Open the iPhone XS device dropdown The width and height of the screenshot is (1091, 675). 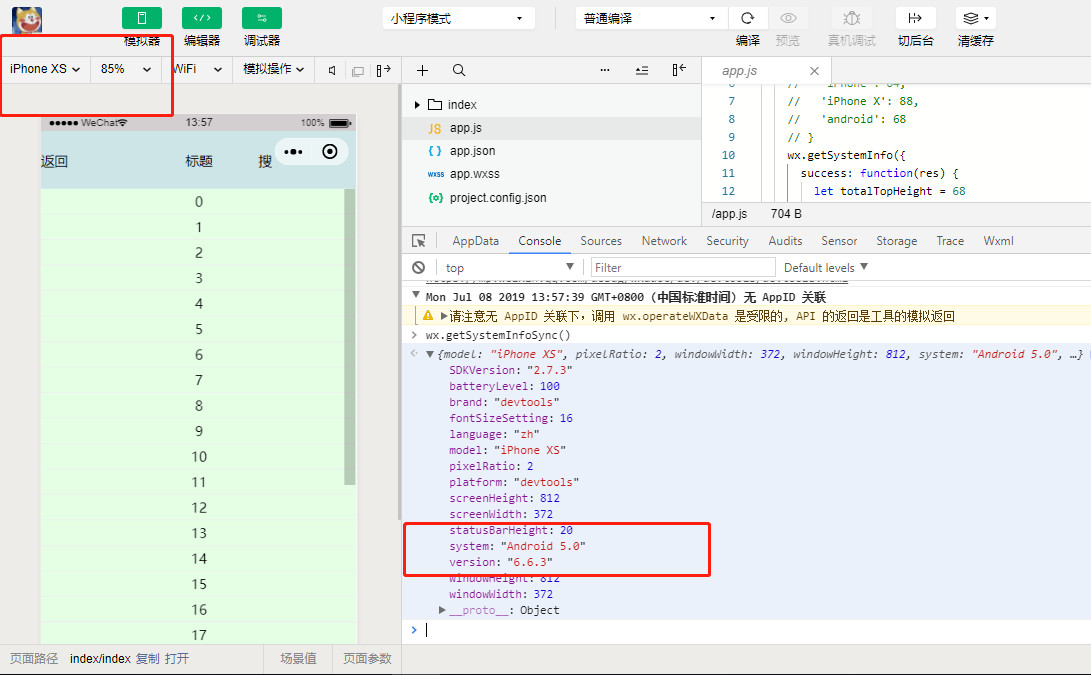[45, 69]
